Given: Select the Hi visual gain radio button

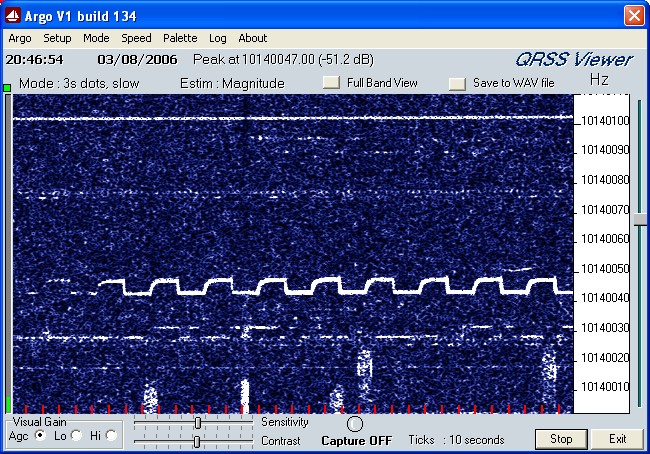Looking at the screenshot, I should coord(111,436).
